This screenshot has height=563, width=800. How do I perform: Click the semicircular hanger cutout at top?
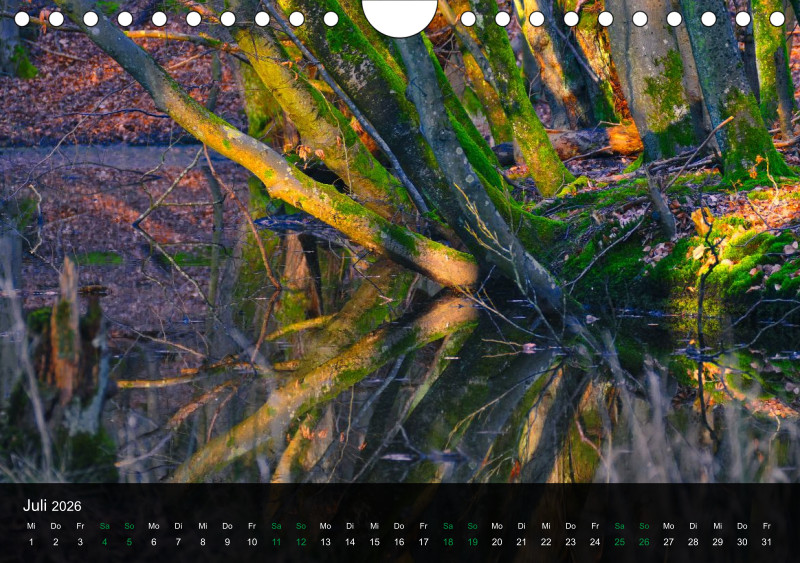pos(399,15)
